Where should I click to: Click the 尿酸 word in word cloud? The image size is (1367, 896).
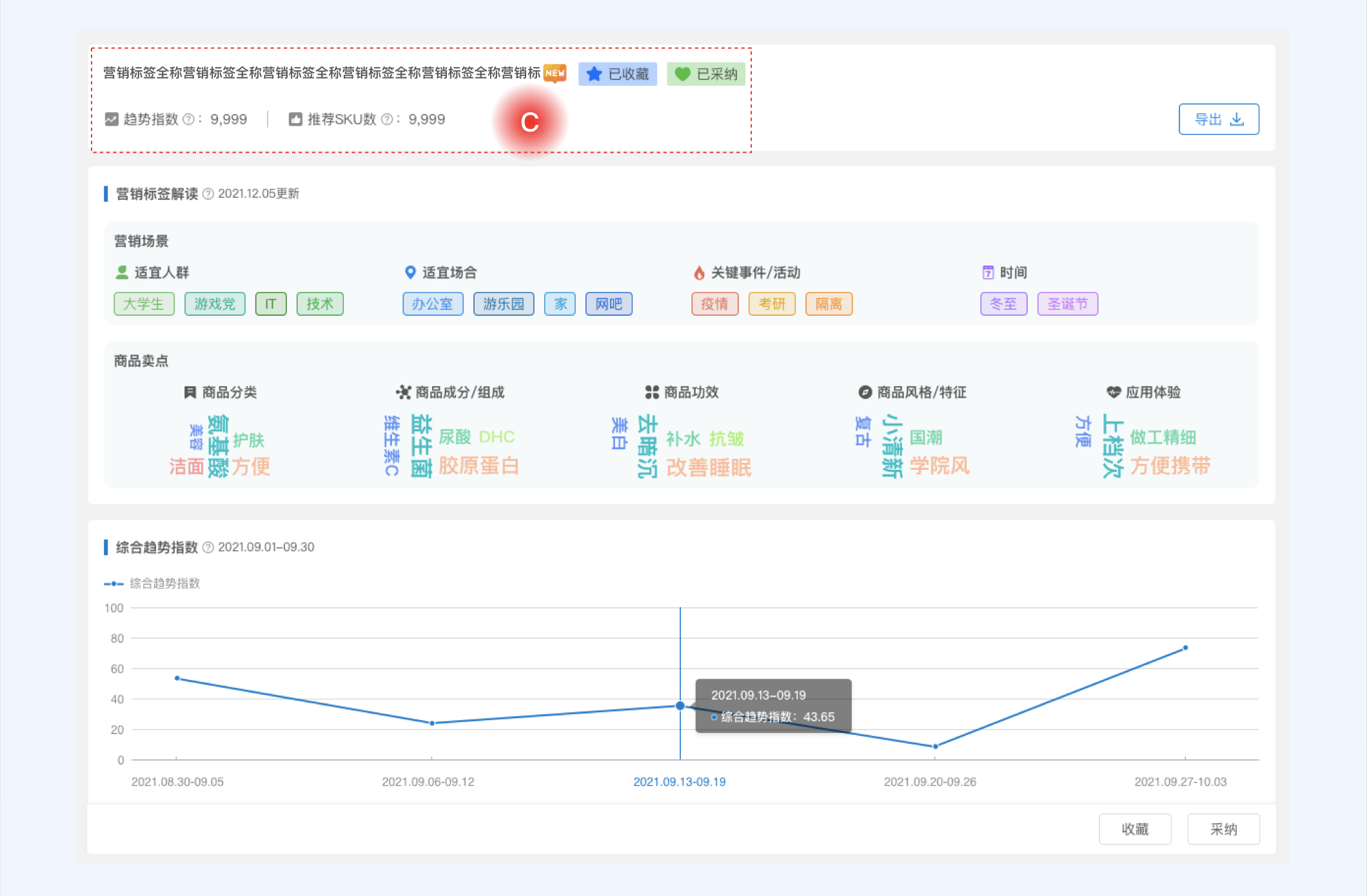455,437
